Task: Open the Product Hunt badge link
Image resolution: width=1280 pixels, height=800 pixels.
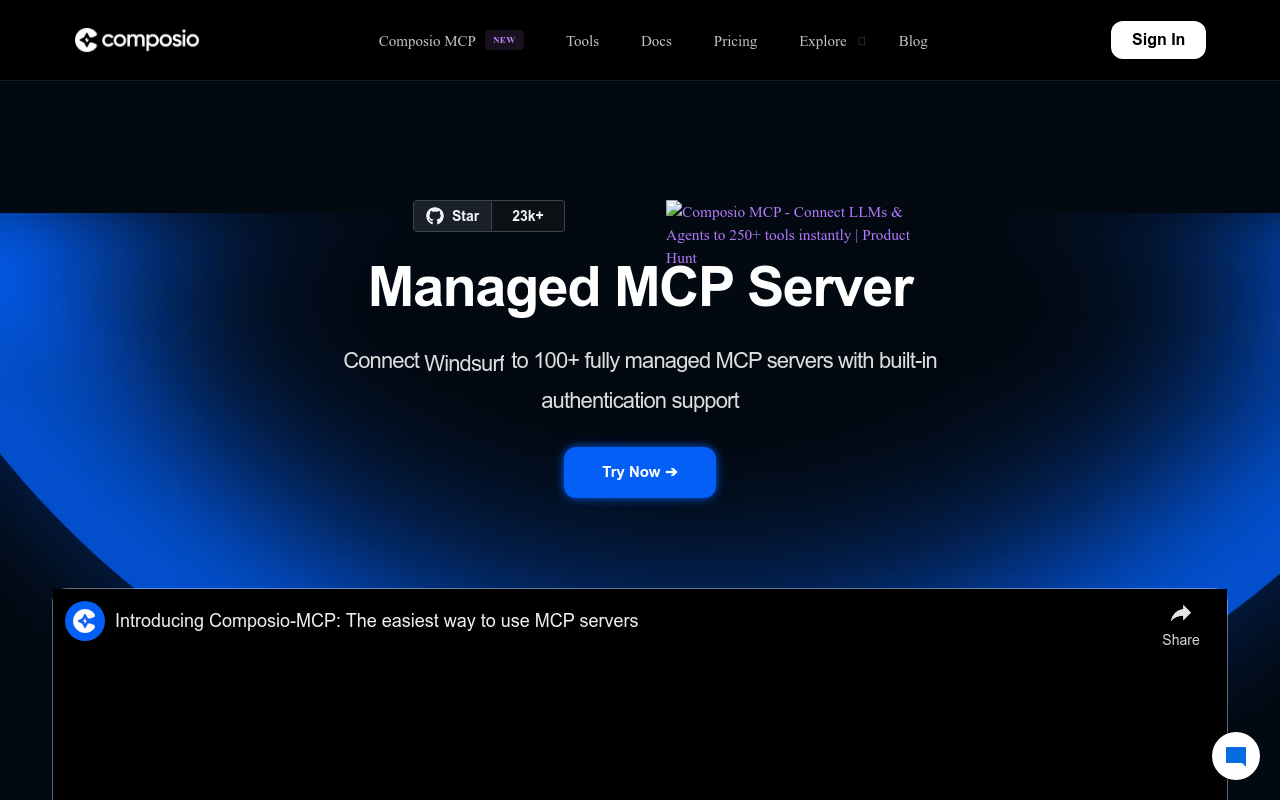Action: coord(788,234)
